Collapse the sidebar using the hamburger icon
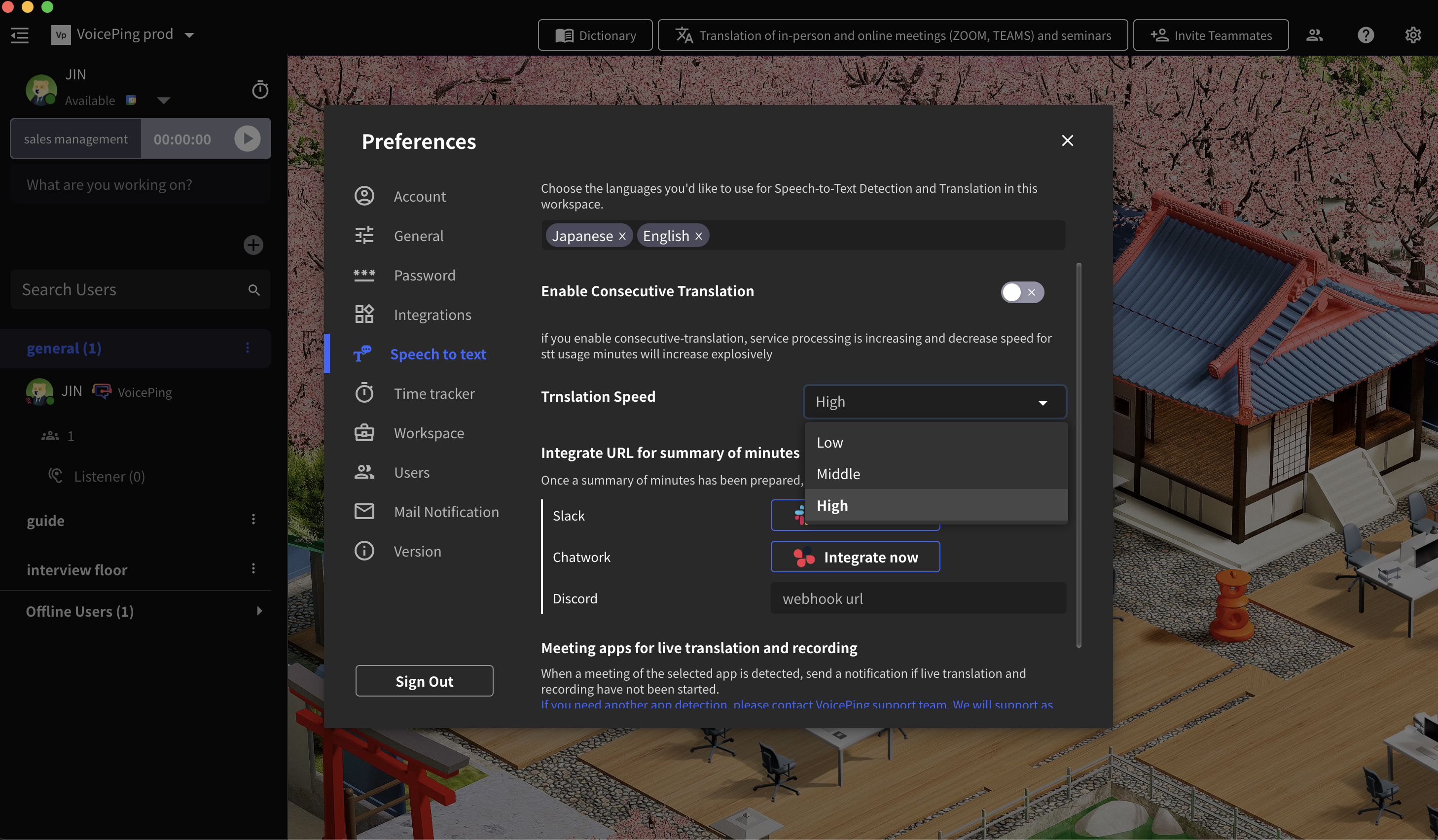The height and width of the screenshot is (840, 1438). click(19, 35)
